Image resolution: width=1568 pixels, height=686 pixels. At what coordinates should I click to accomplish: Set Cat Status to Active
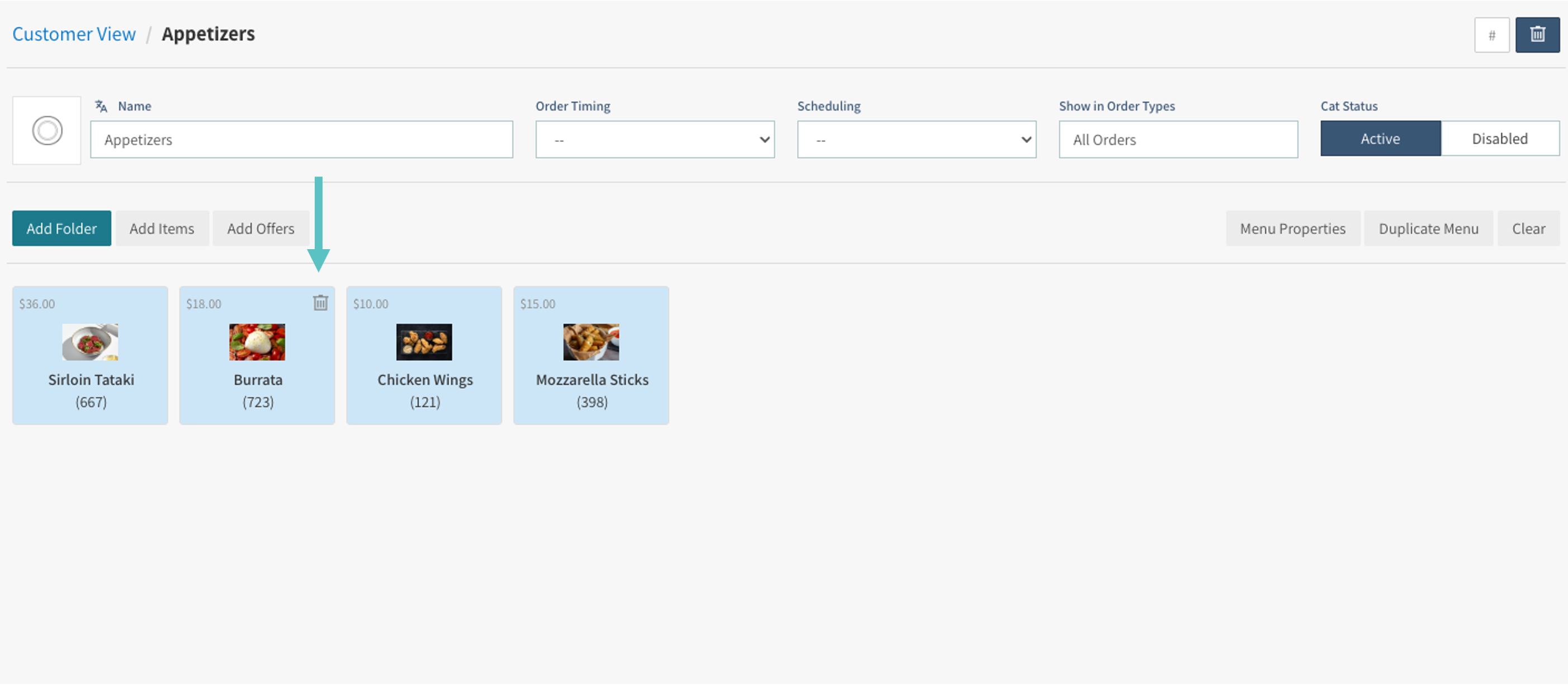pyautogui.click(x=1380, y=139)
